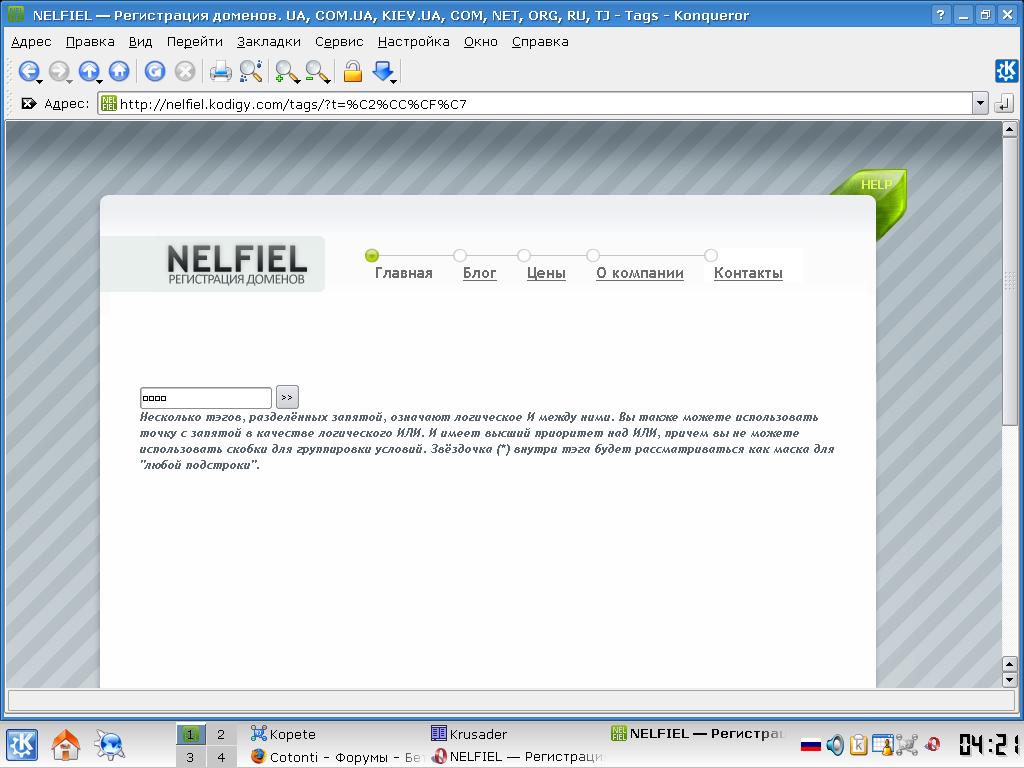Click the NELFIEL site logo
The height and width of the screenshot is (768, 1024).
(x=236, y=264)
